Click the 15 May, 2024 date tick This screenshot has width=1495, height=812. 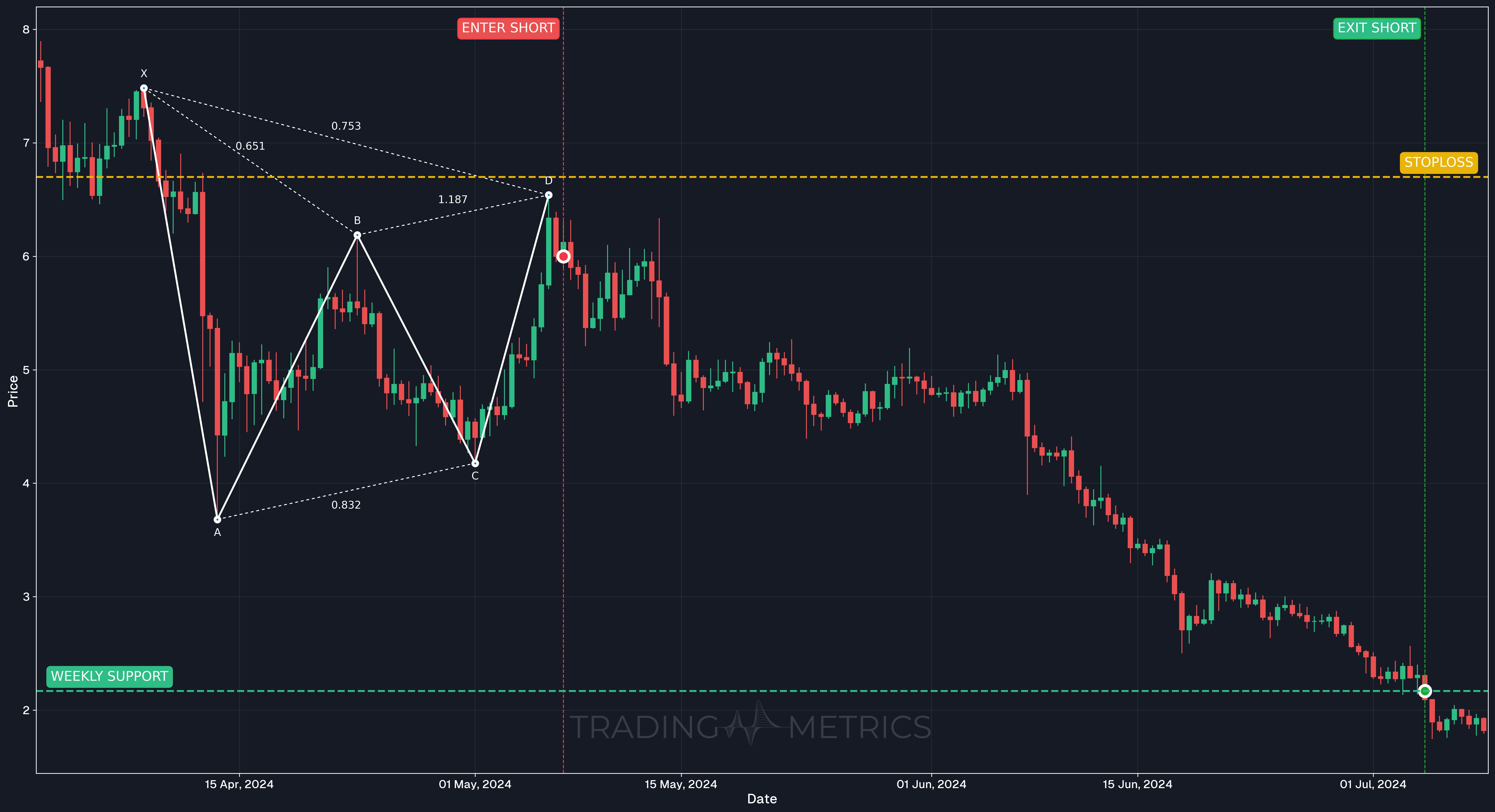[x=681, y=784]
